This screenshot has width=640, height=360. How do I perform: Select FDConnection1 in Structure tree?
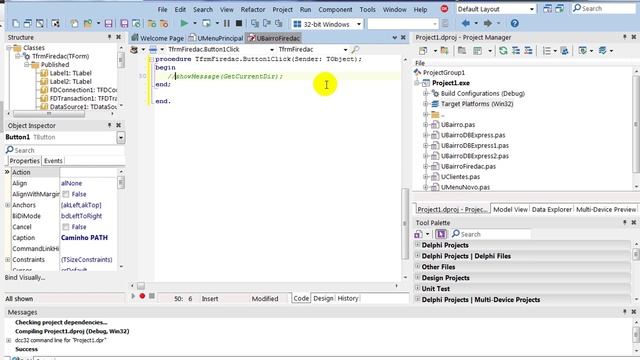tap(83, 90)
